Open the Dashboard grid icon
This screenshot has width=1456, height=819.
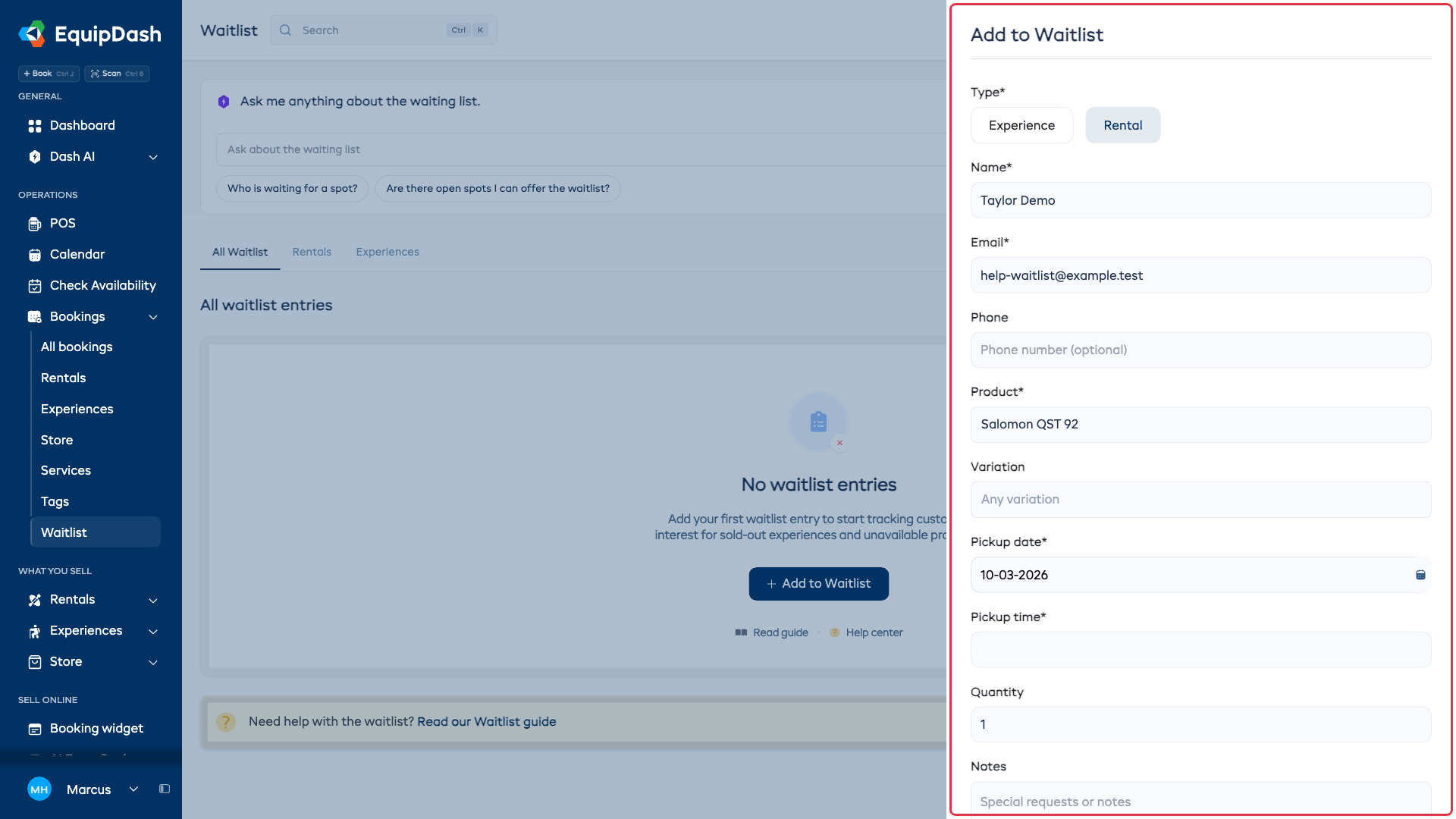point(35,126)
